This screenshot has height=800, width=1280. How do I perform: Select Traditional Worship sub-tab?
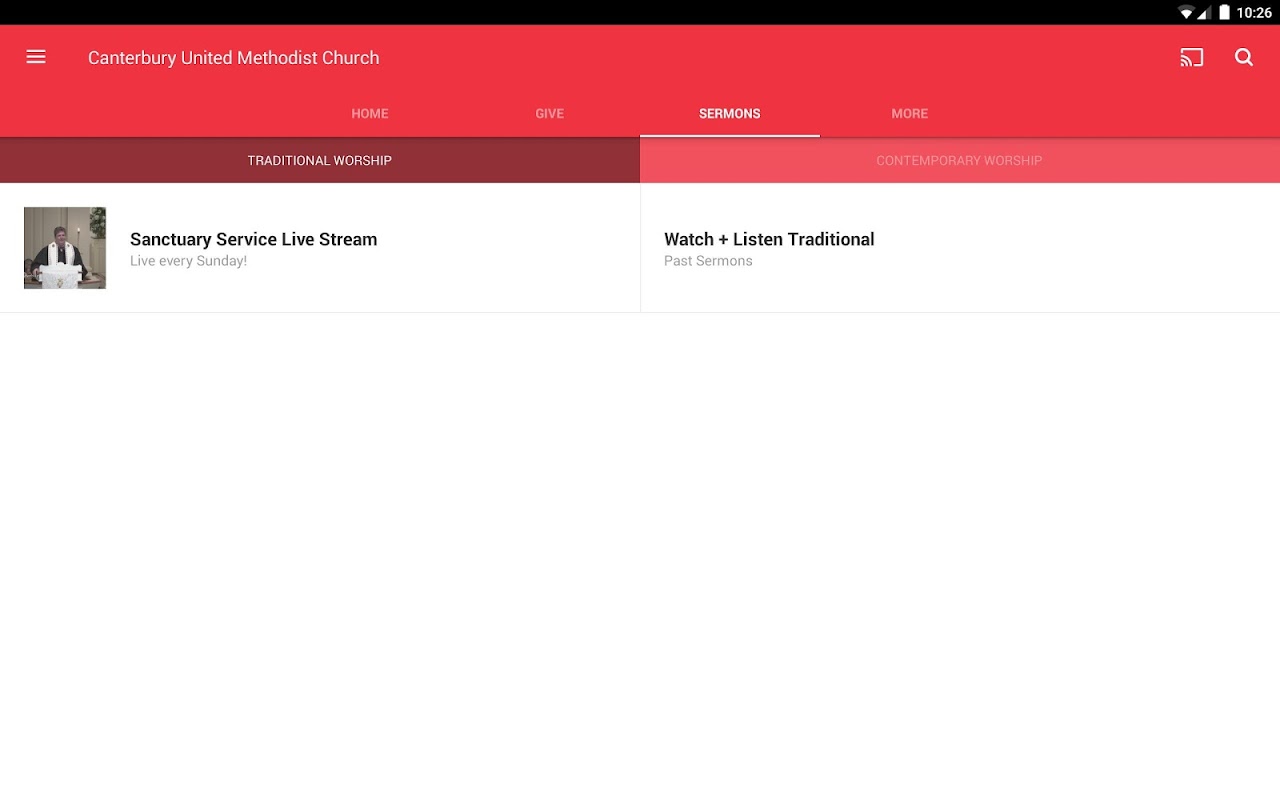320,160
